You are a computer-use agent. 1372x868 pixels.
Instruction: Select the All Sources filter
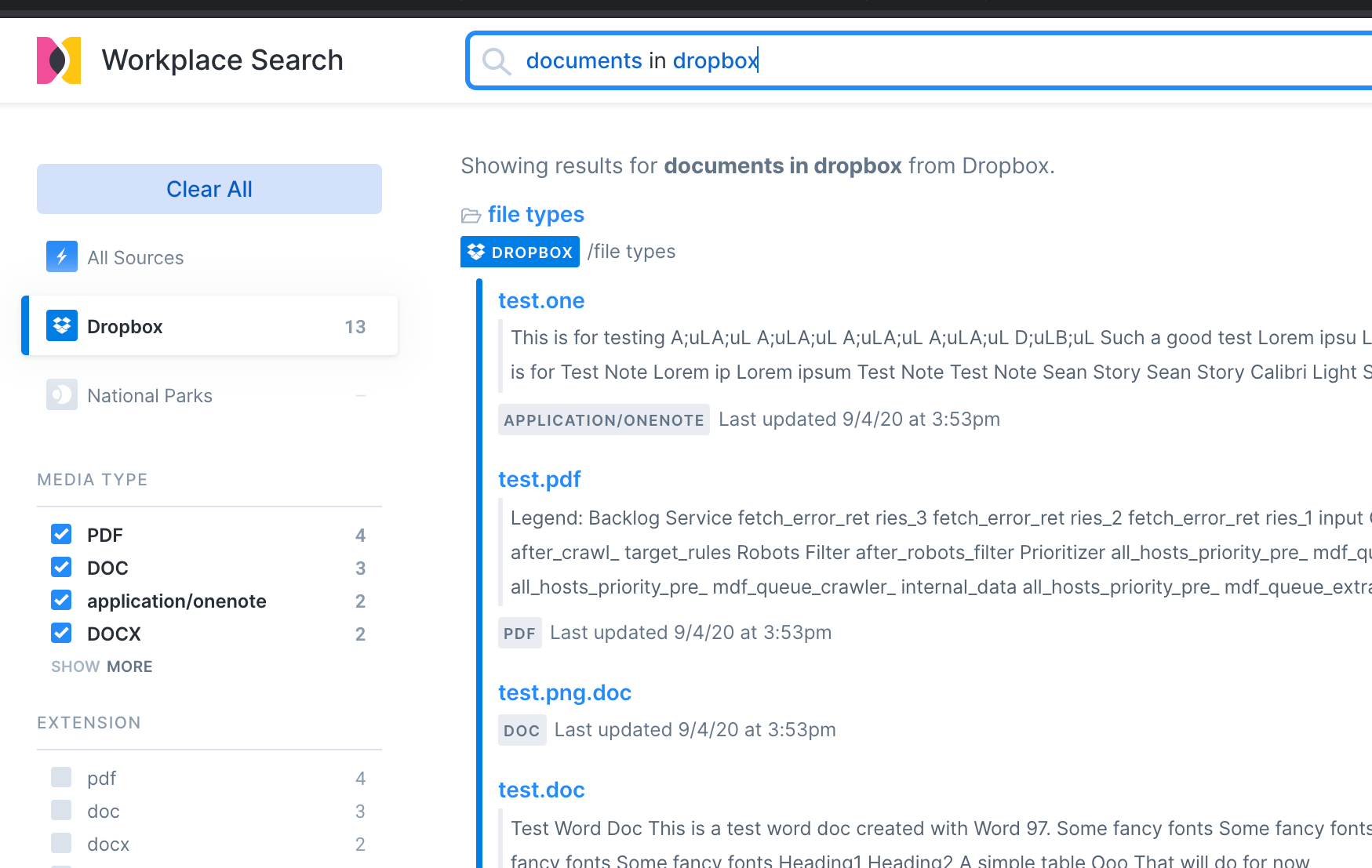coord(135,258)
